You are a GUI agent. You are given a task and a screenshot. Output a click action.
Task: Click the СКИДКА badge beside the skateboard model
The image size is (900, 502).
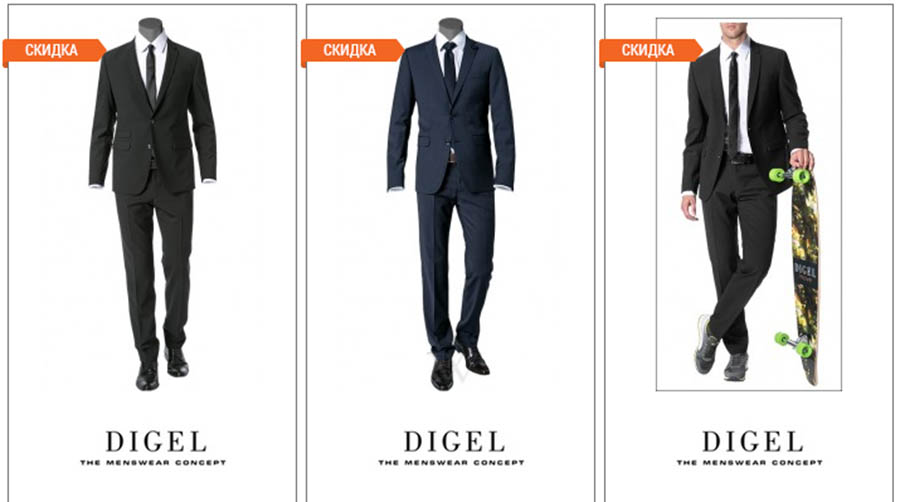[x=650, y=50]
